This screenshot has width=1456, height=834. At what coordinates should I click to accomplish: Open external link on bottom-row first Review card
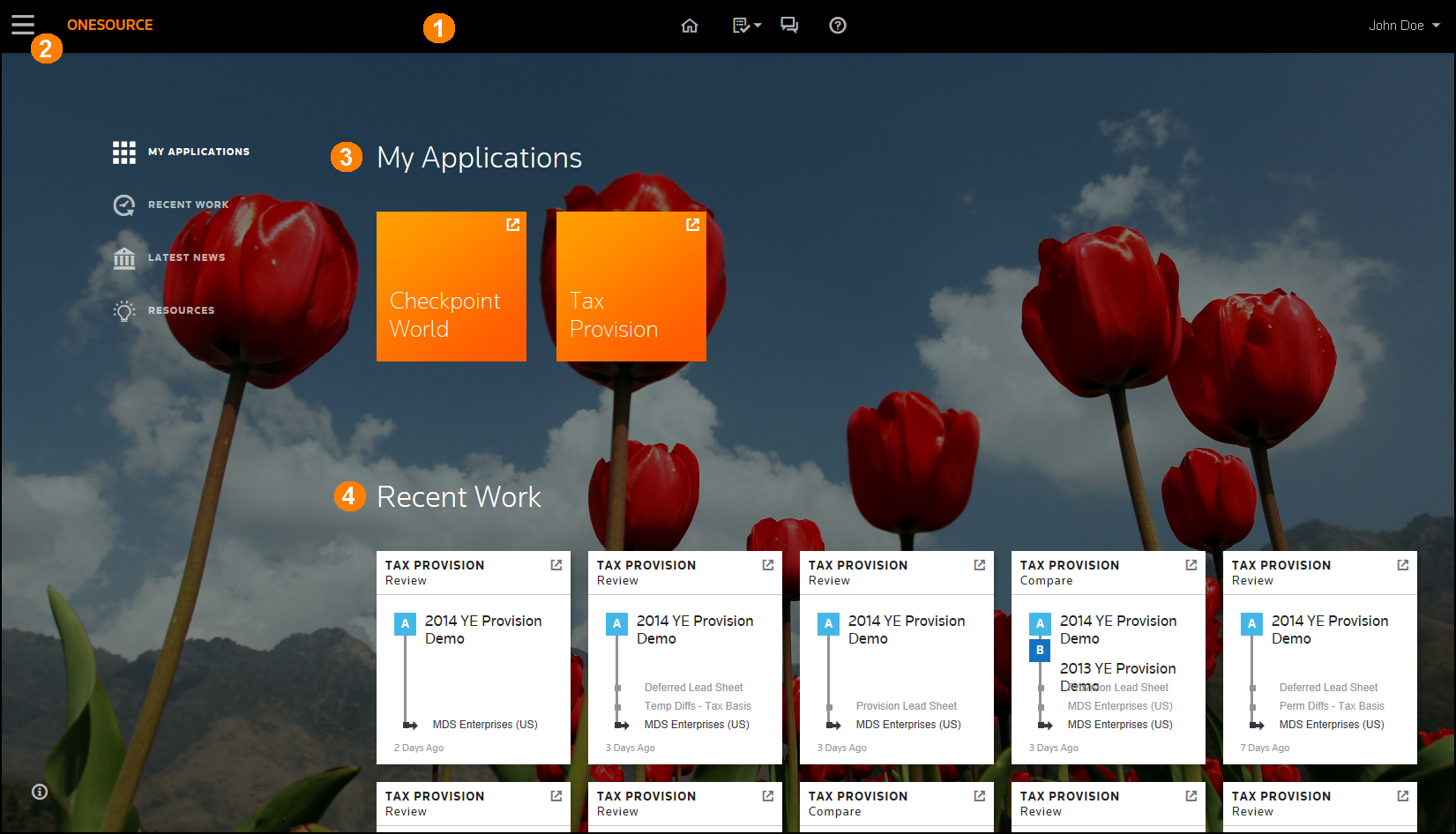click(556, 796)
